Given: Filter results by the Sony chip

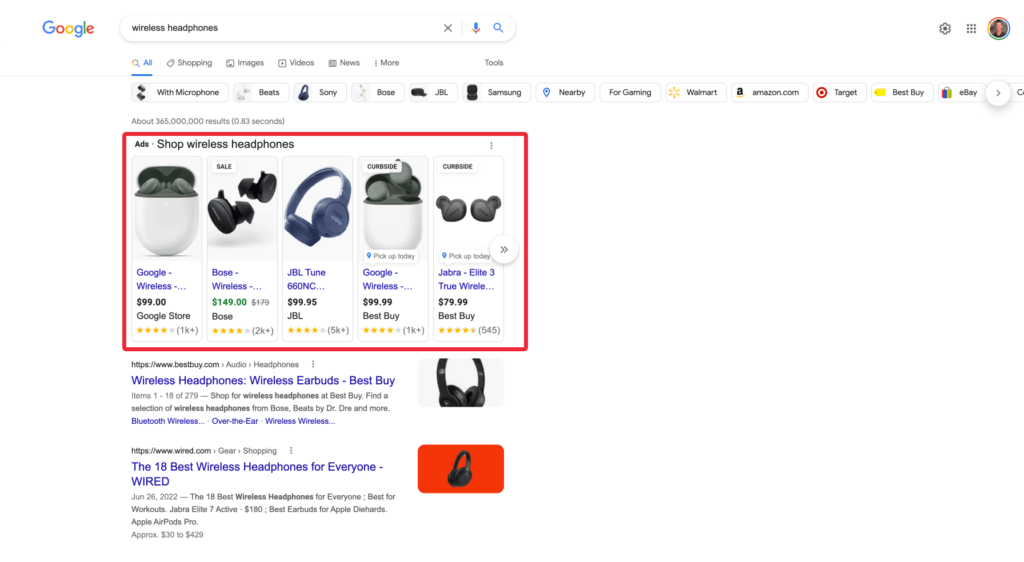Looking at the screenshot, I should (x=319, y=93).
